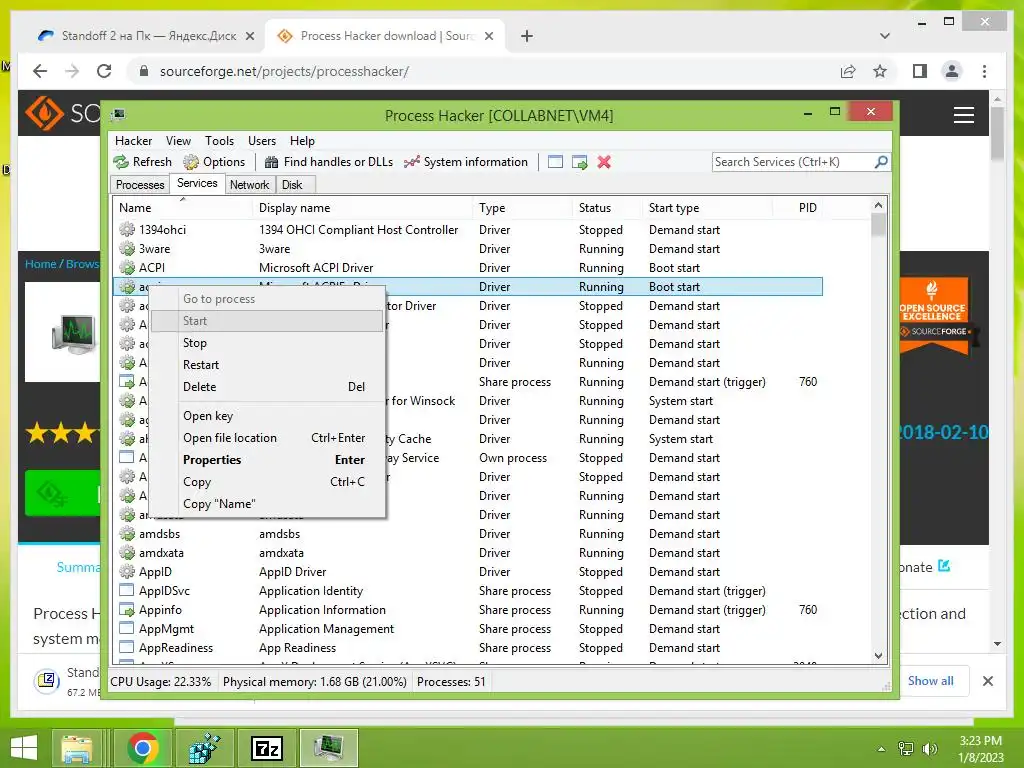Image resolution: width=1024 pixels, height=768 pixels.
Task: Click the Process Hacker taskbar icon
Action: pyautogui.click(x=328, y=748)
